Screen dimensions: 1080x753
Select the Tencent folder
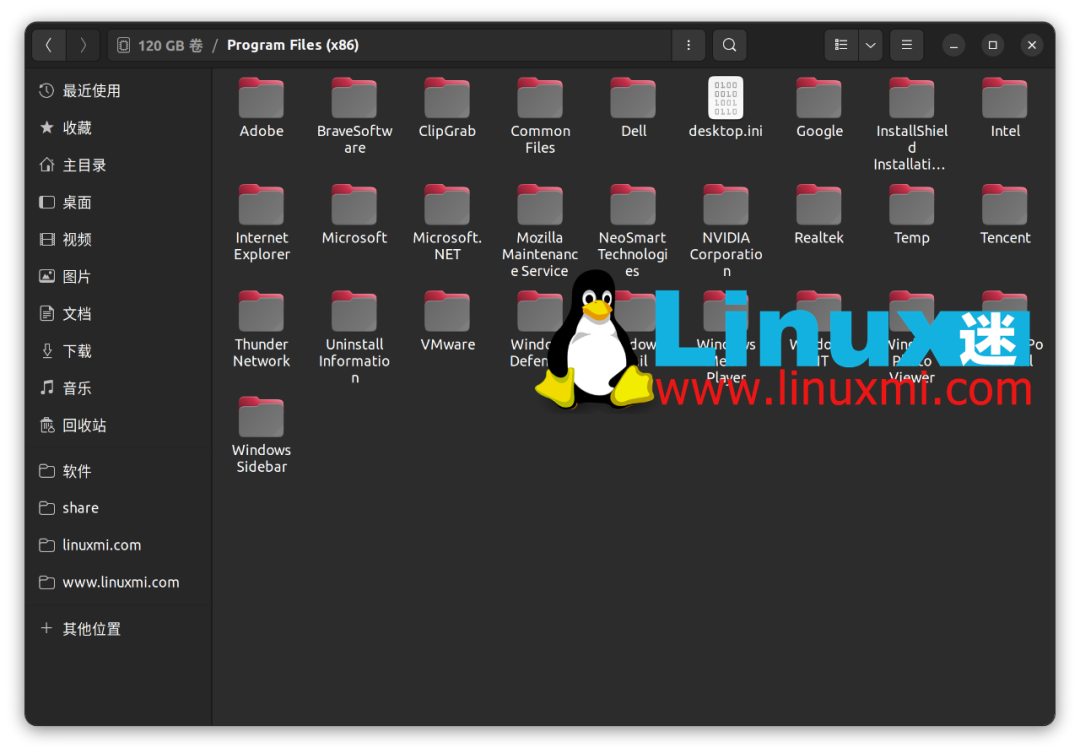(x=1005, y=215)
